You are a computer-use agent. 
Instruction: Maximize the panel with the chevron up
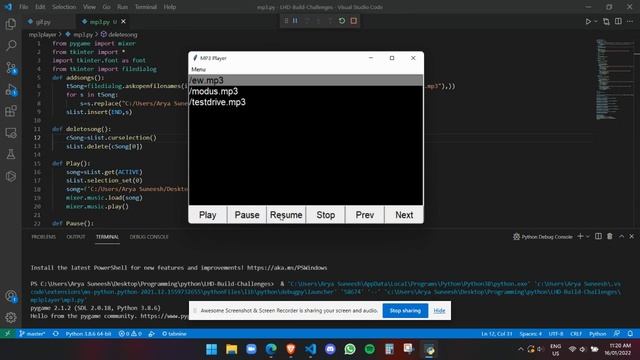tap(621, 236)
